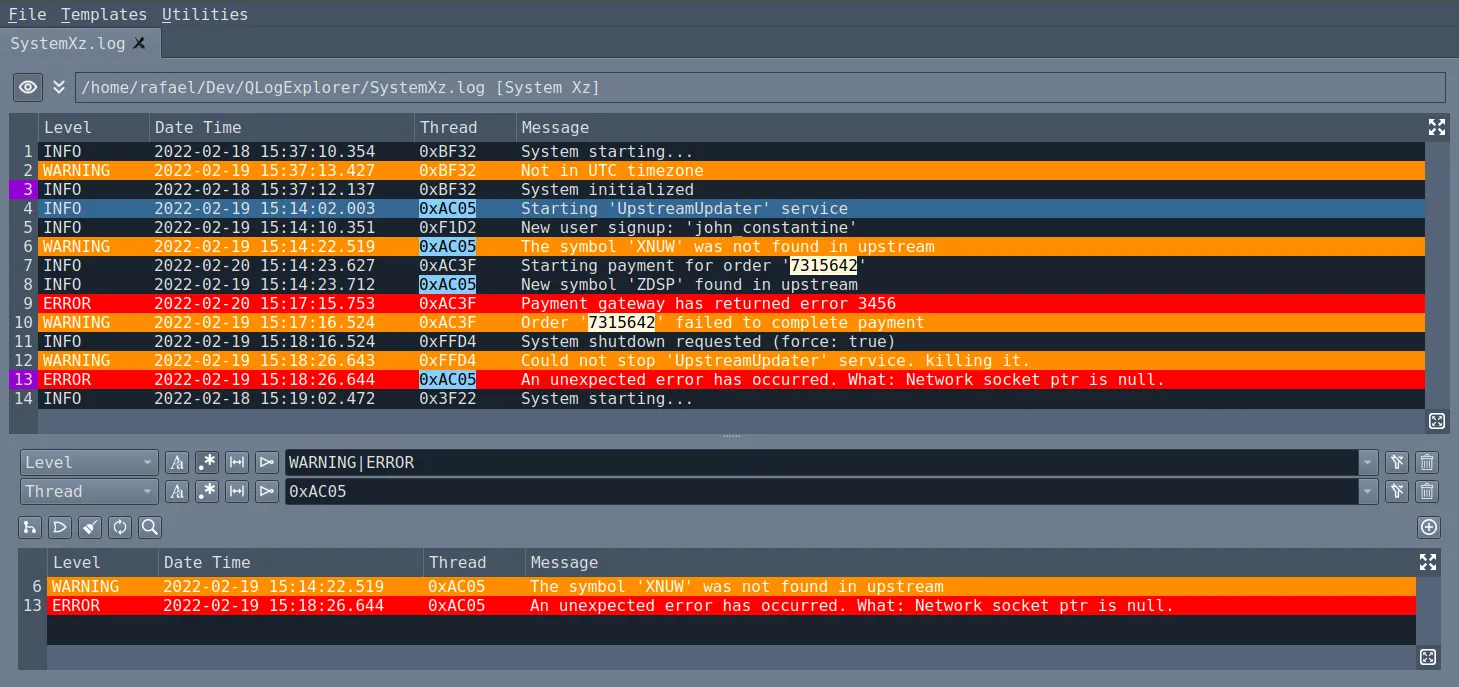Close the SystemXz.log tab
Viewport: 1459px width, 687px height.
[139, 43]
